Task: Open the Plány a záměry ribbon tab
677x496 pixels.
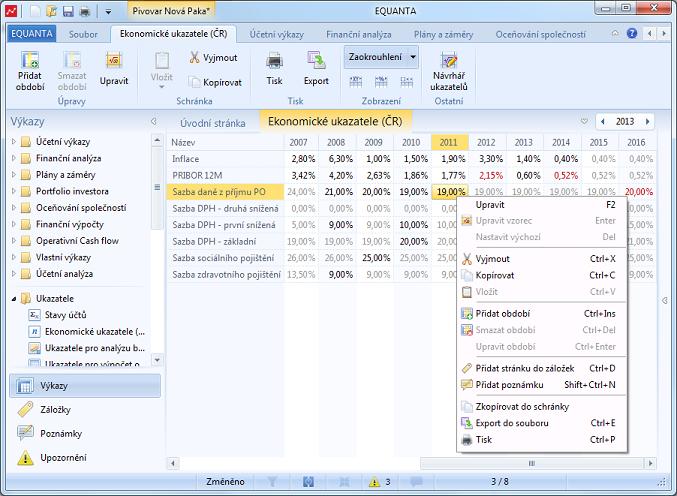Action: (x=443, y=34)
